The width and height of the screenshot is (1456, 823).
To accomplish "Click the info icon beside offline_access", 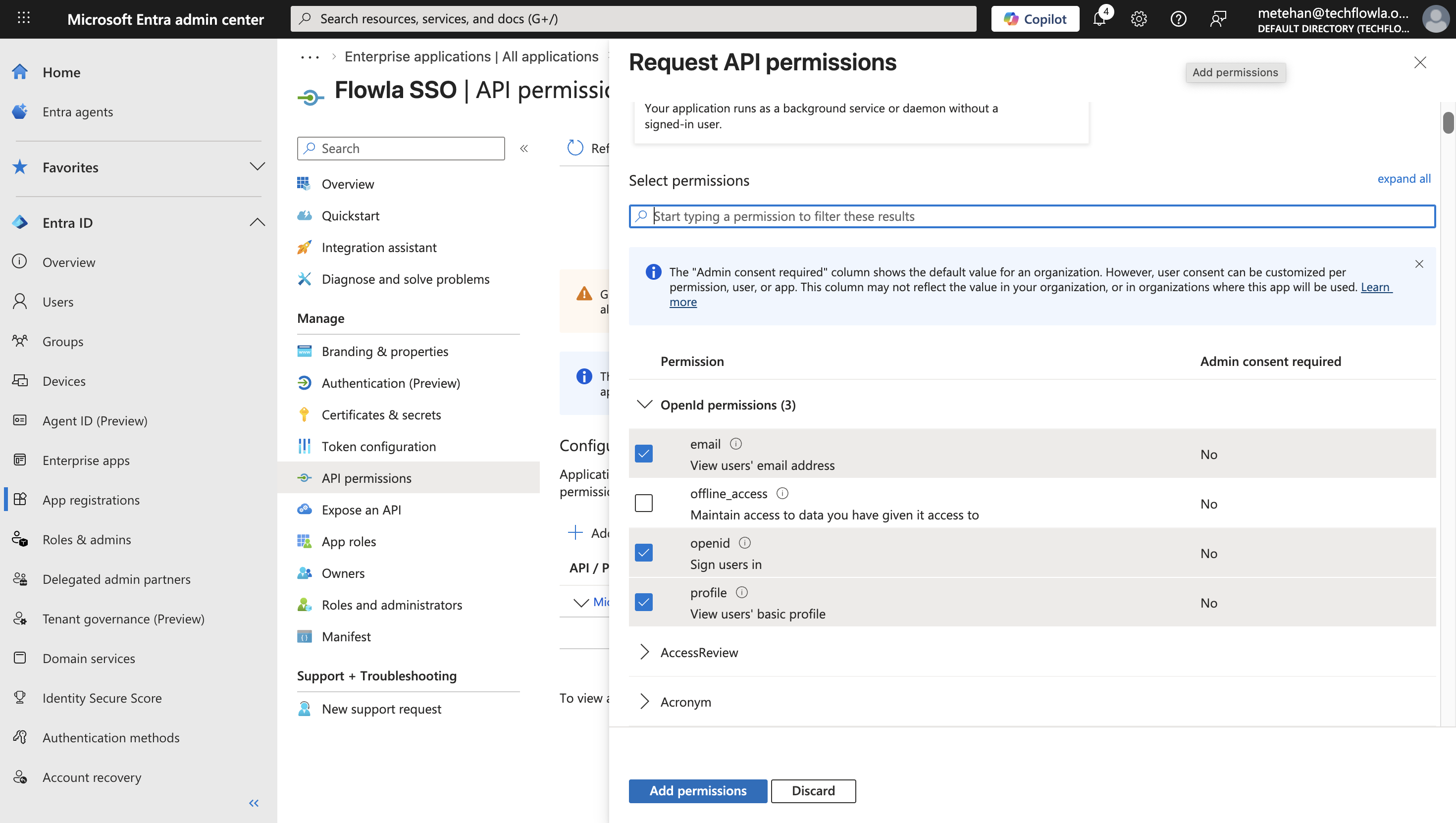I will pos(782,494).
